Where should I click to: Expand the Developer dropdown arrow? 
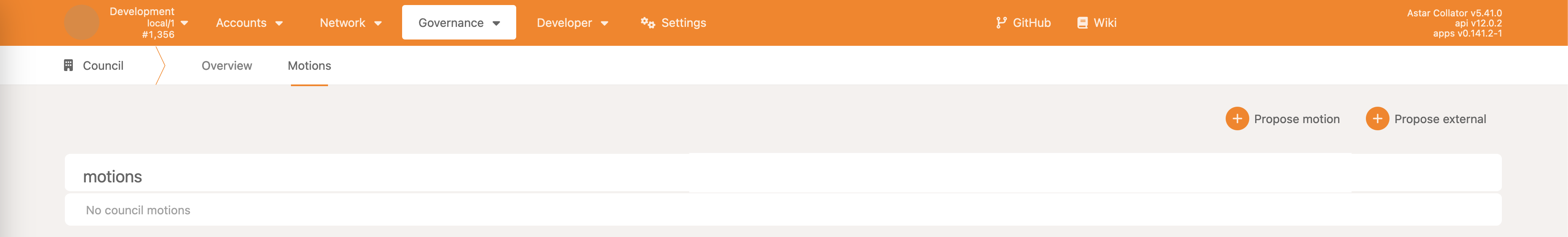click(605, 24)
